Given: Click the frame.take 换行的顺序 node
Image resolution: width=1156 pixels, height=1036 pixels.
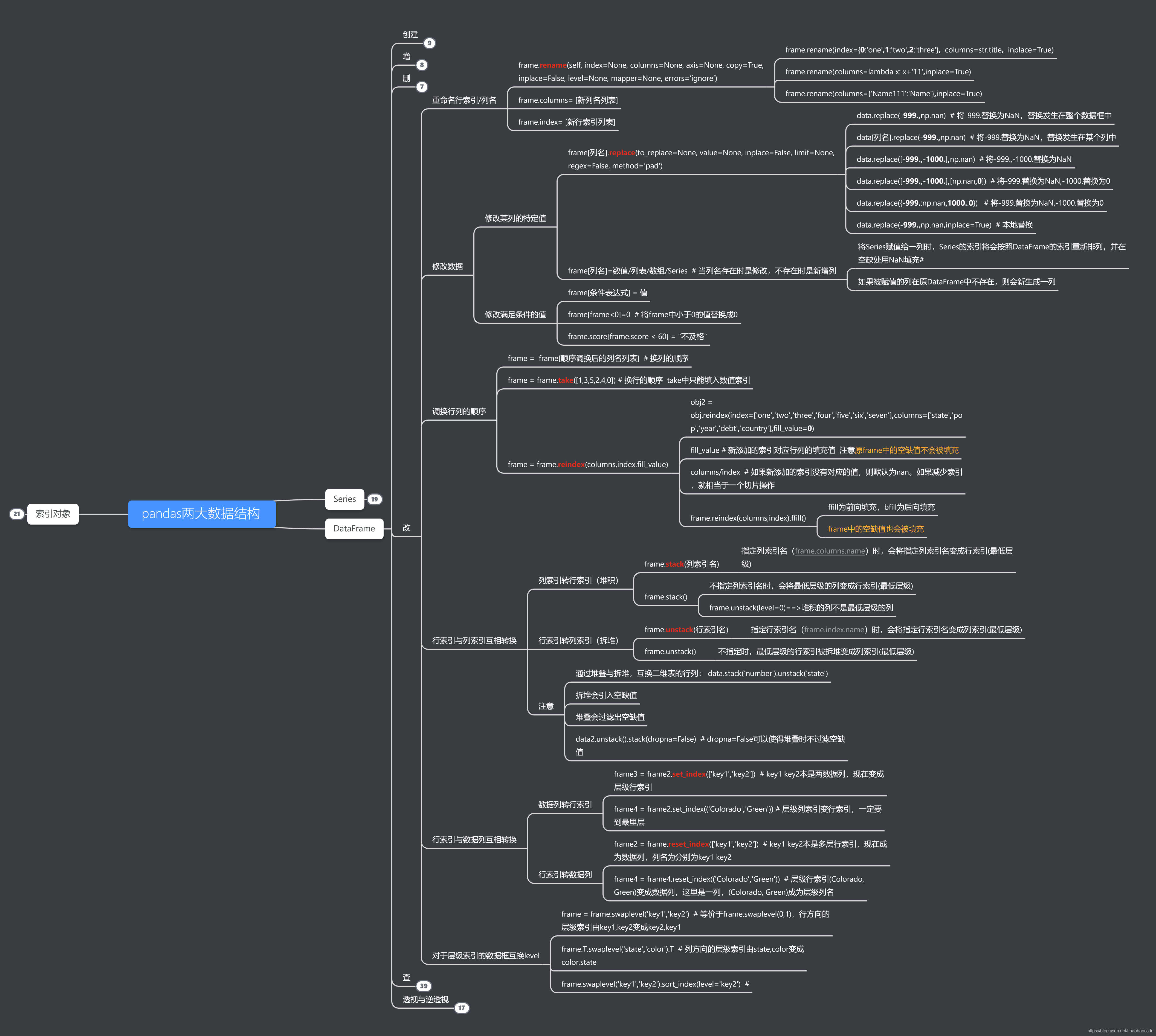Looking at the screenshot, I should 629,380.
